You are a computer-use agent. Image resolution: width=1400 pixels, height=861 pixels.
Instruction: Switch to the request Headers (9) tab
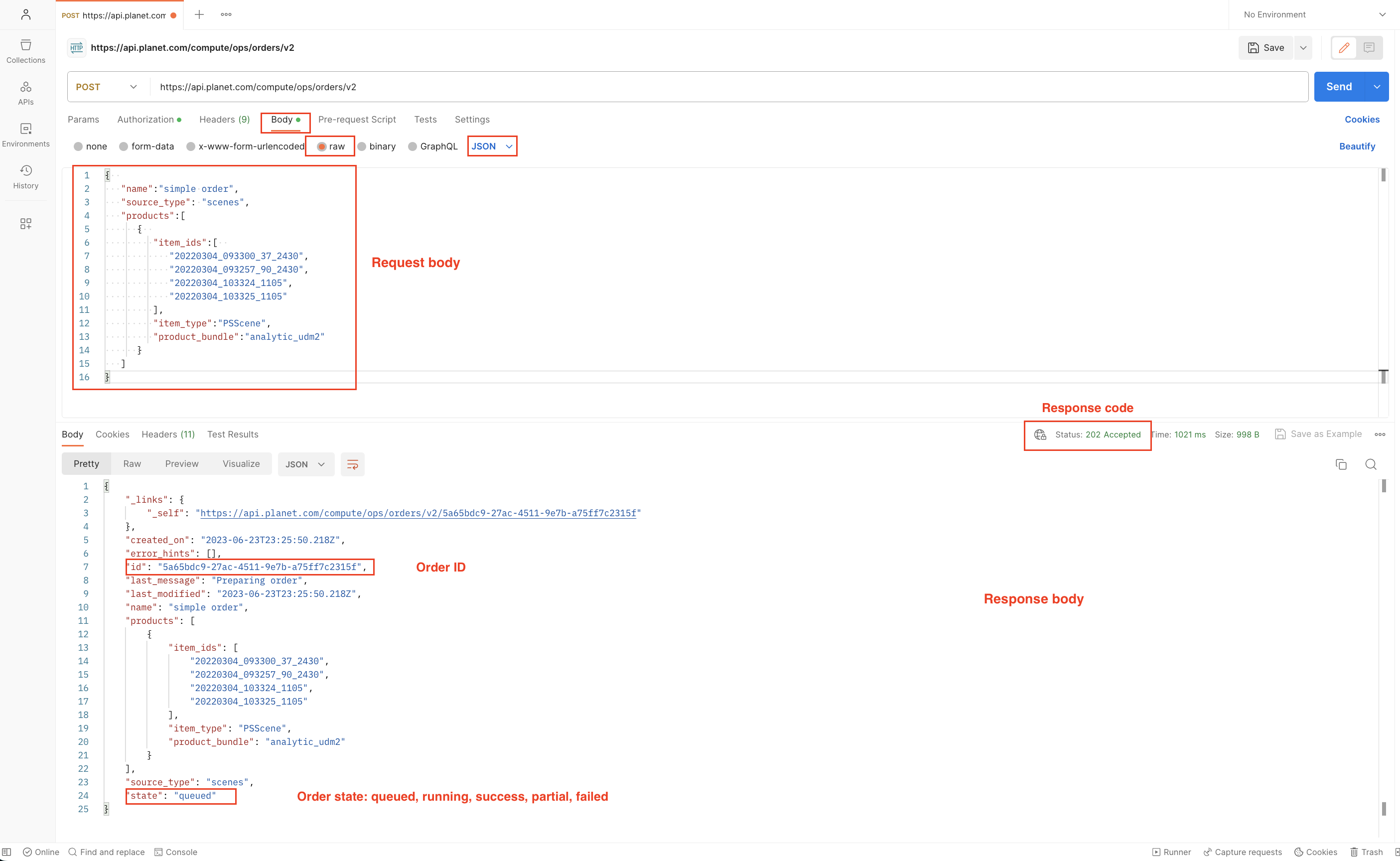[224, 120]
